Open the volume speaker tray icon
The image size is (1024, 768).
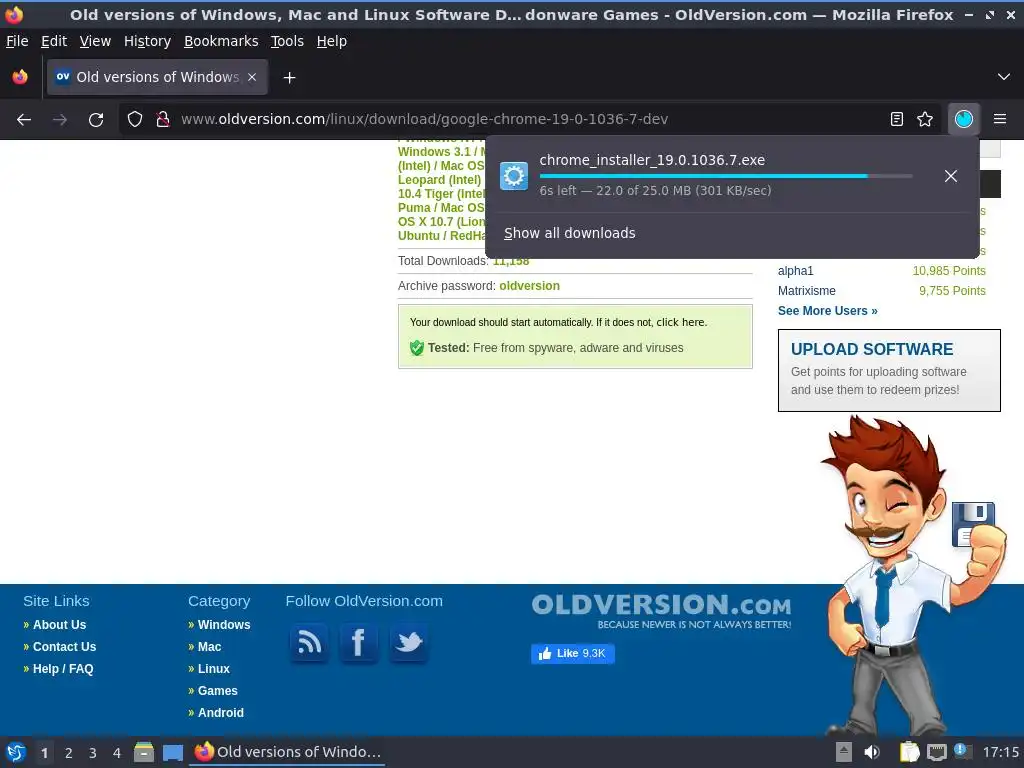[872, 752]
